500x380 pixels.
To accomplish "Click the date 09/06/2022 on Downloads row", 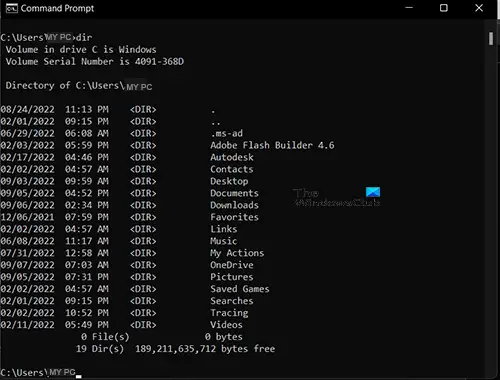I will click(x=27, y=205).
